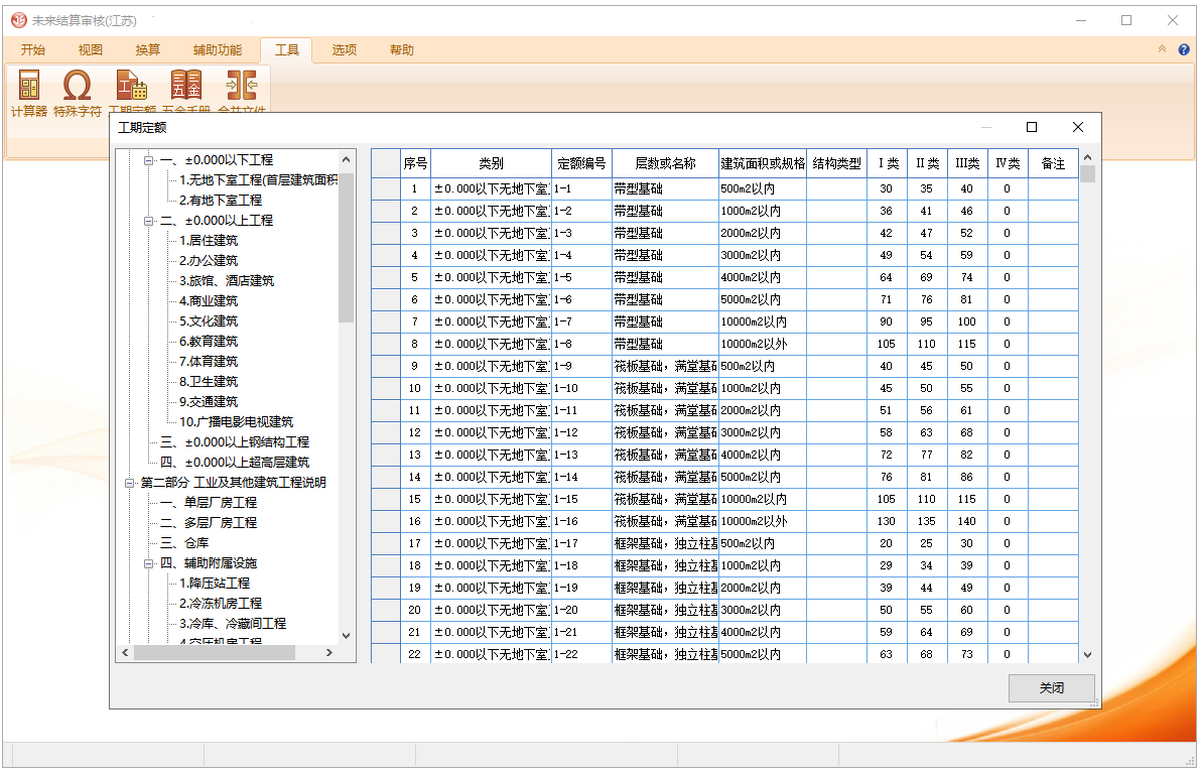Open the 换算 ribbon tab
Screen dimensions: 1200x773
(x=148, y=50)
